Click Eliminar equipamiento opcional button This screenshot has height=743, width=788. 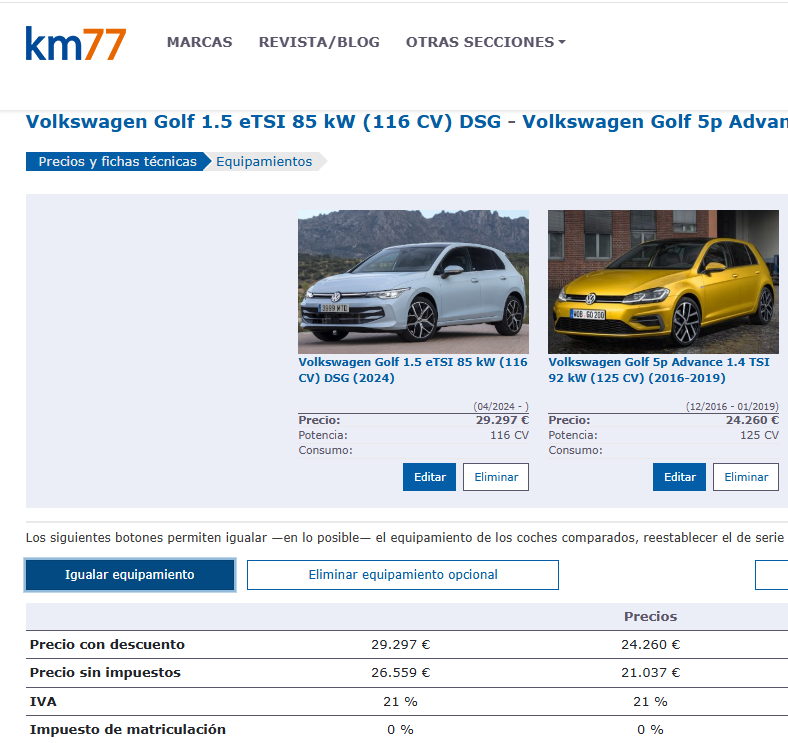(x=403, y=575)
